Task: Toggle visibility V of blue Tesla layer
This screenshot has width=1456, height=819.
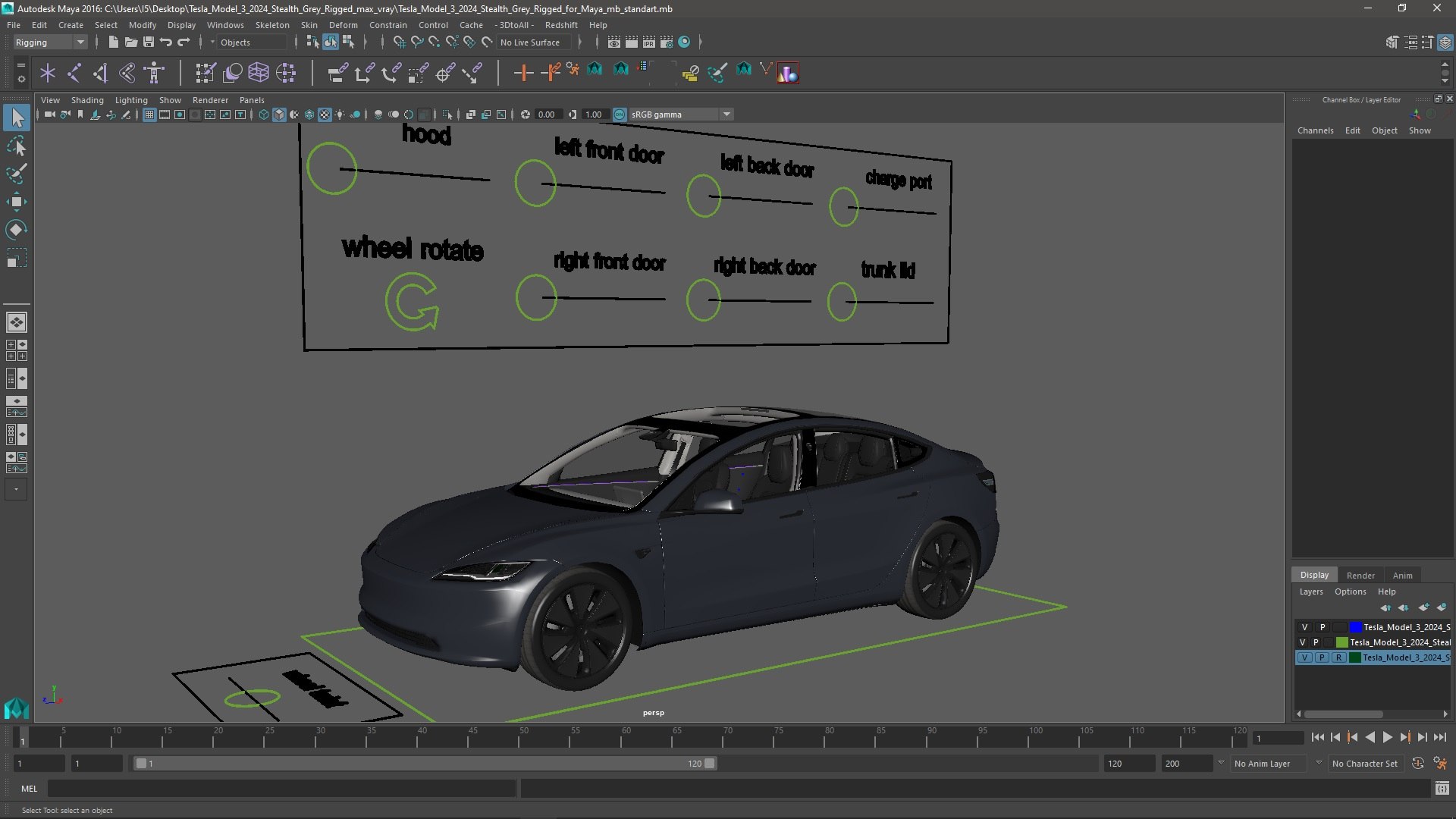Action: click(x=1304, y=627)
